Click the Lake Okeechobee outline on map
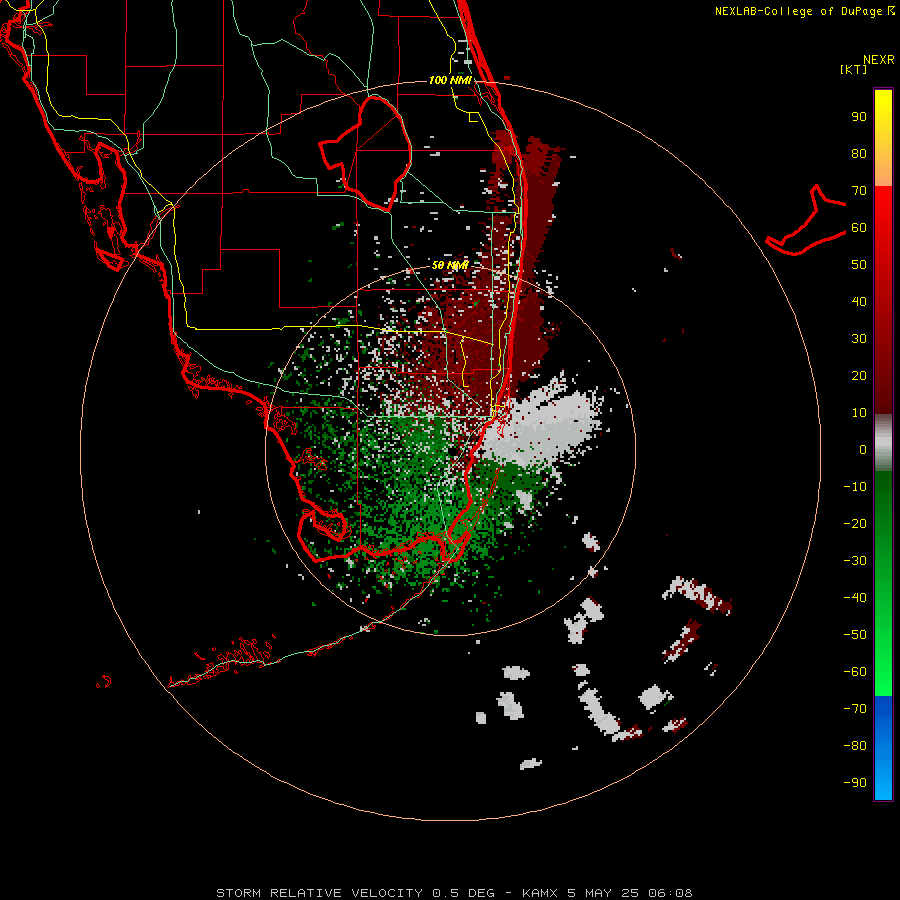The image size is (900, 900). pos(366,153)
